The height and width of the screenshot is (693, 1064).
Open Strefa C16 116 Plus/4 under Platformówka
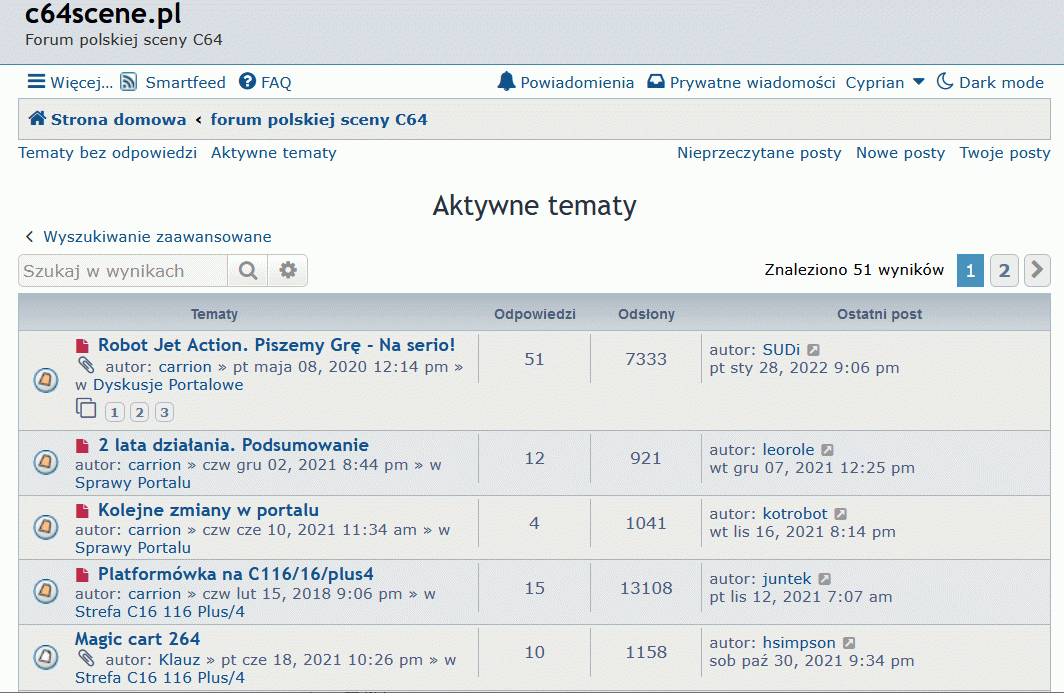pyautogui.click(x=159, y=612)
